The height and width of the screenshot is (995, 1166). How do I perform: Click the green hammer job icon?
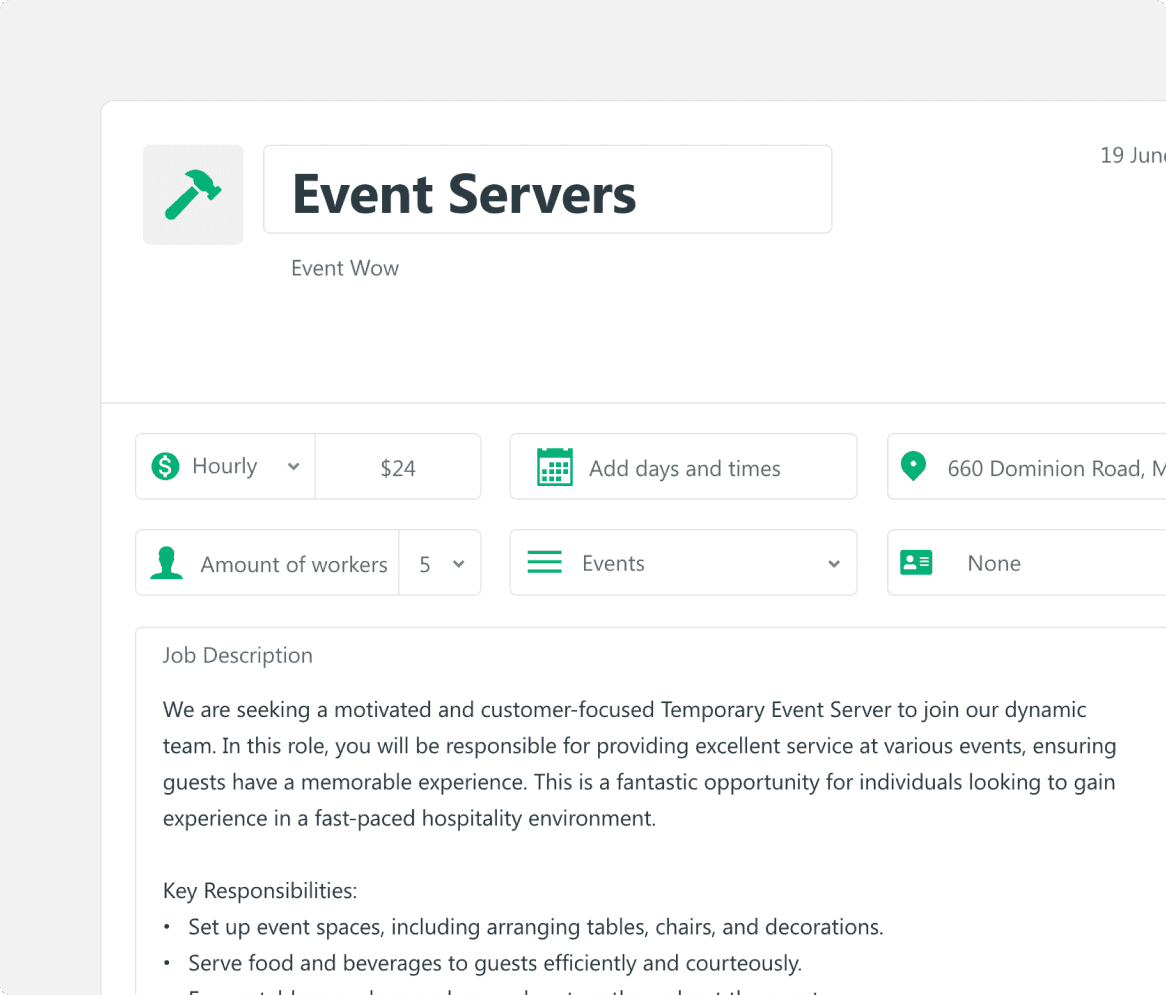click(193, 195)
